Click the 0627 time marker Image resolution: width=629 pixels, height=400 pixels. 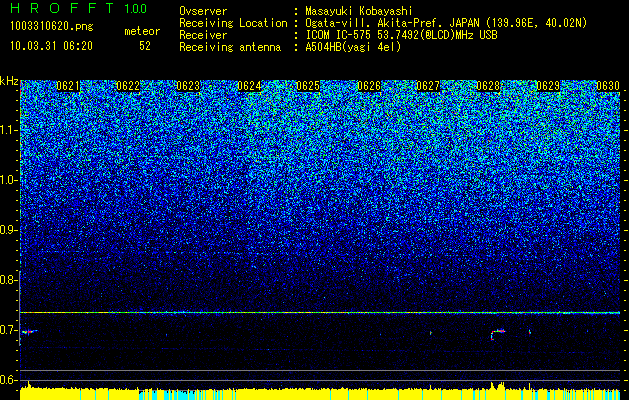tap(428, 86)
